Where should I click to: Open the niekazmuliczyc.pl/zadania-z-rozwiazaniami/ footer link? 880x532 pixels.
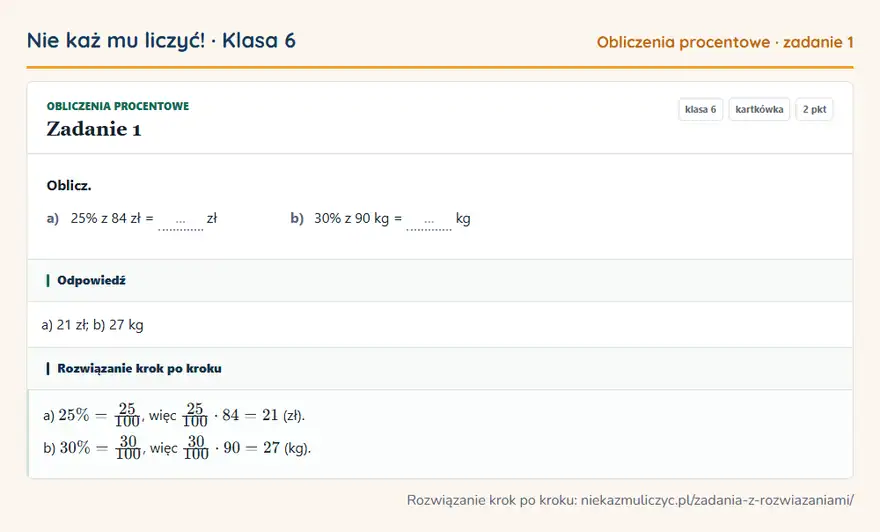pyautogui.click(x=717, y=500)
